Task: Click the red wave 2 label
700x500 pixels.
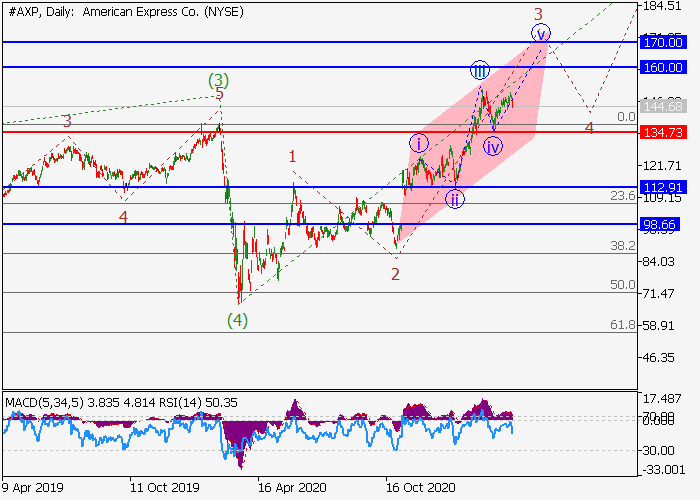Action: click(395, 274)
